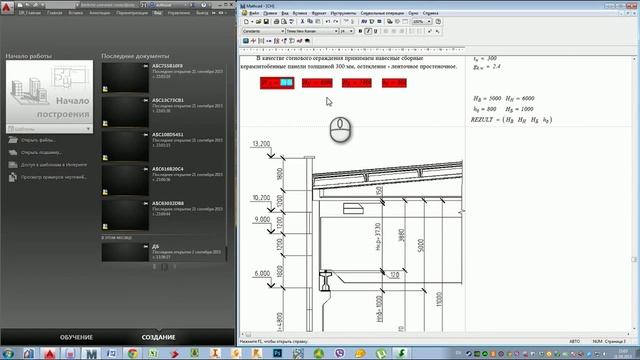Click Insert Function f(x) icon in Mathcad
The width and height of the screenshot is (640, 360).
tap(364, 22)
